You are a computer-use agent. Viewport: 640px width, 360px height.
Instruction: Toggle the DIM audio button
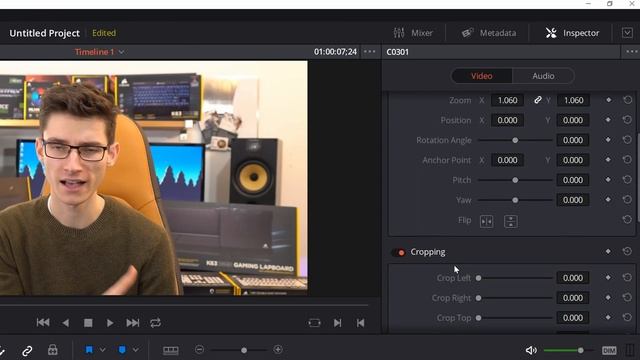609,350
